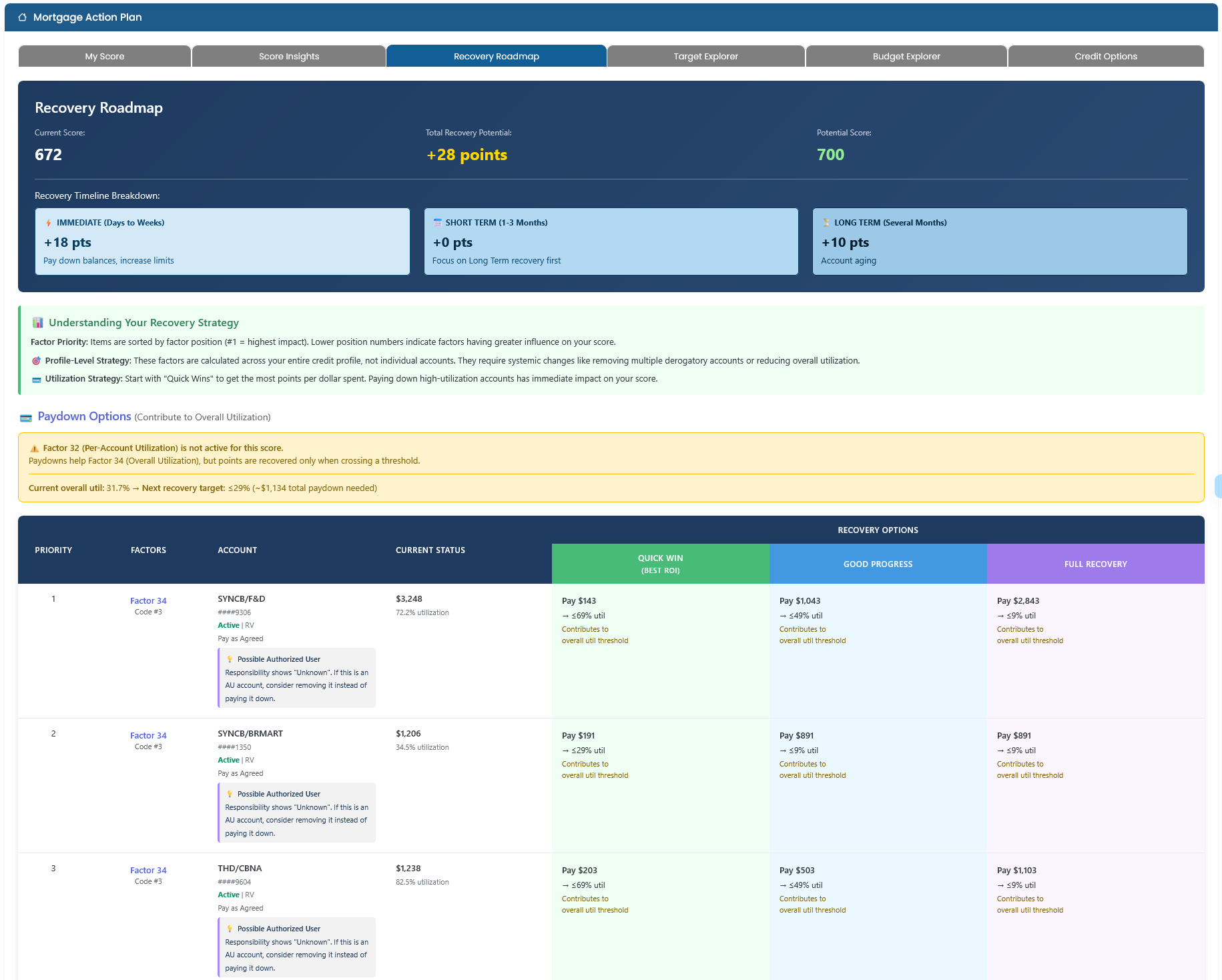The image size is (1222, 980).
Task: Go to the Budget Explorer tab
Action: point(906,57)
